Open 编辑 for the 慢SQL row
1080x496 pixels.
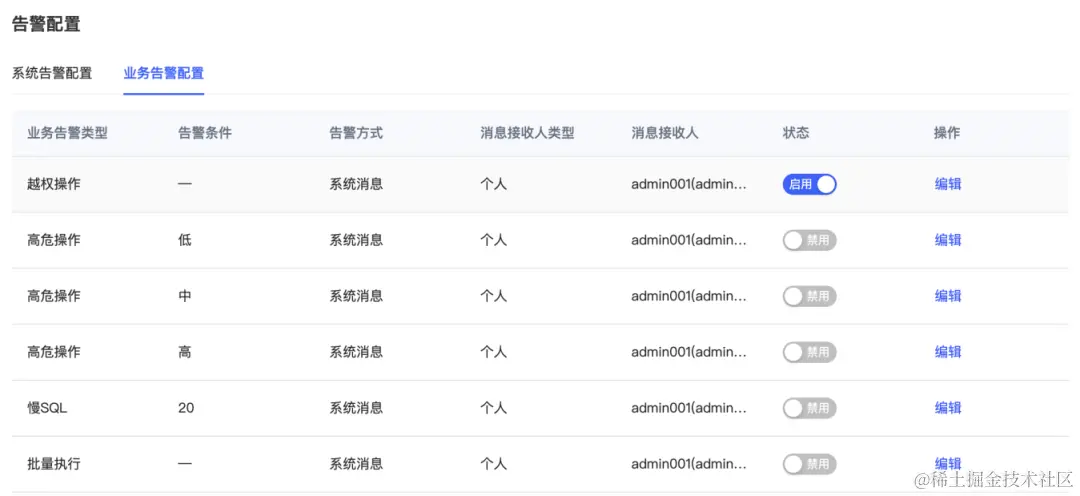point(948,408)
